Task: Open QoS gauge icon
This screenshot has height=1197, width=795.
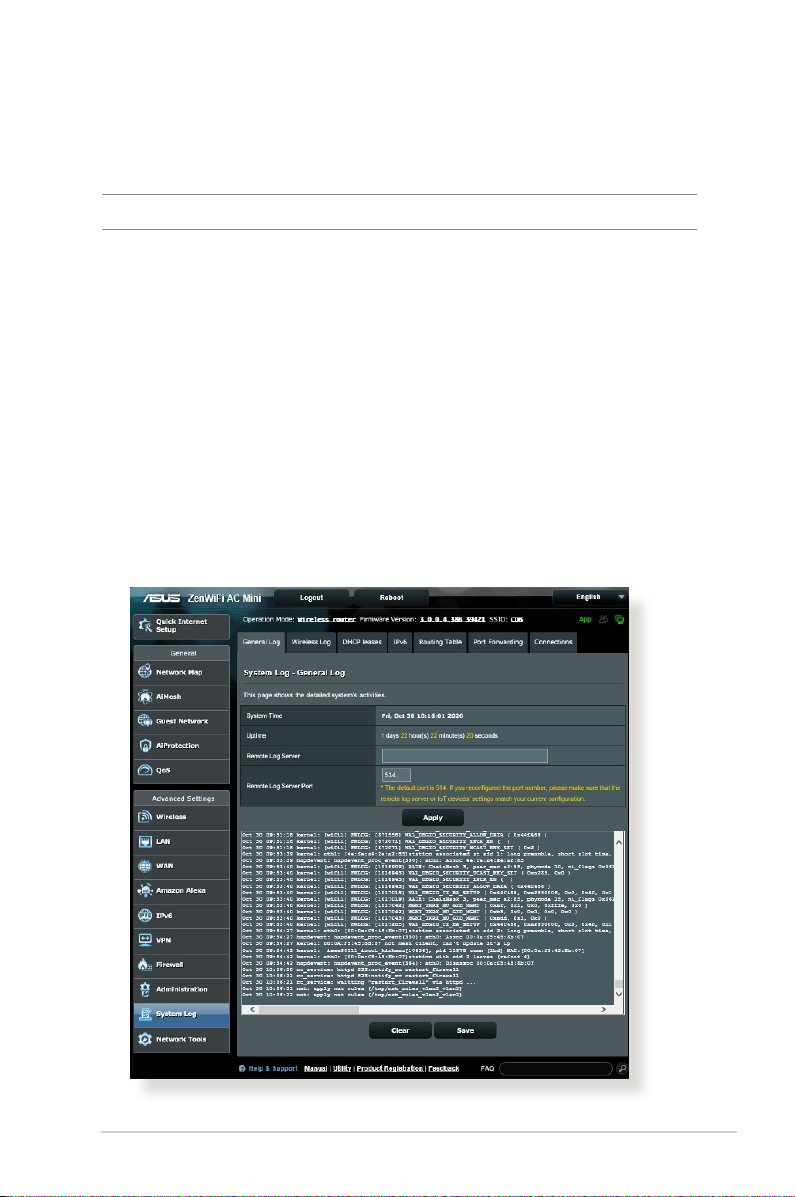Action: (144, 770)
